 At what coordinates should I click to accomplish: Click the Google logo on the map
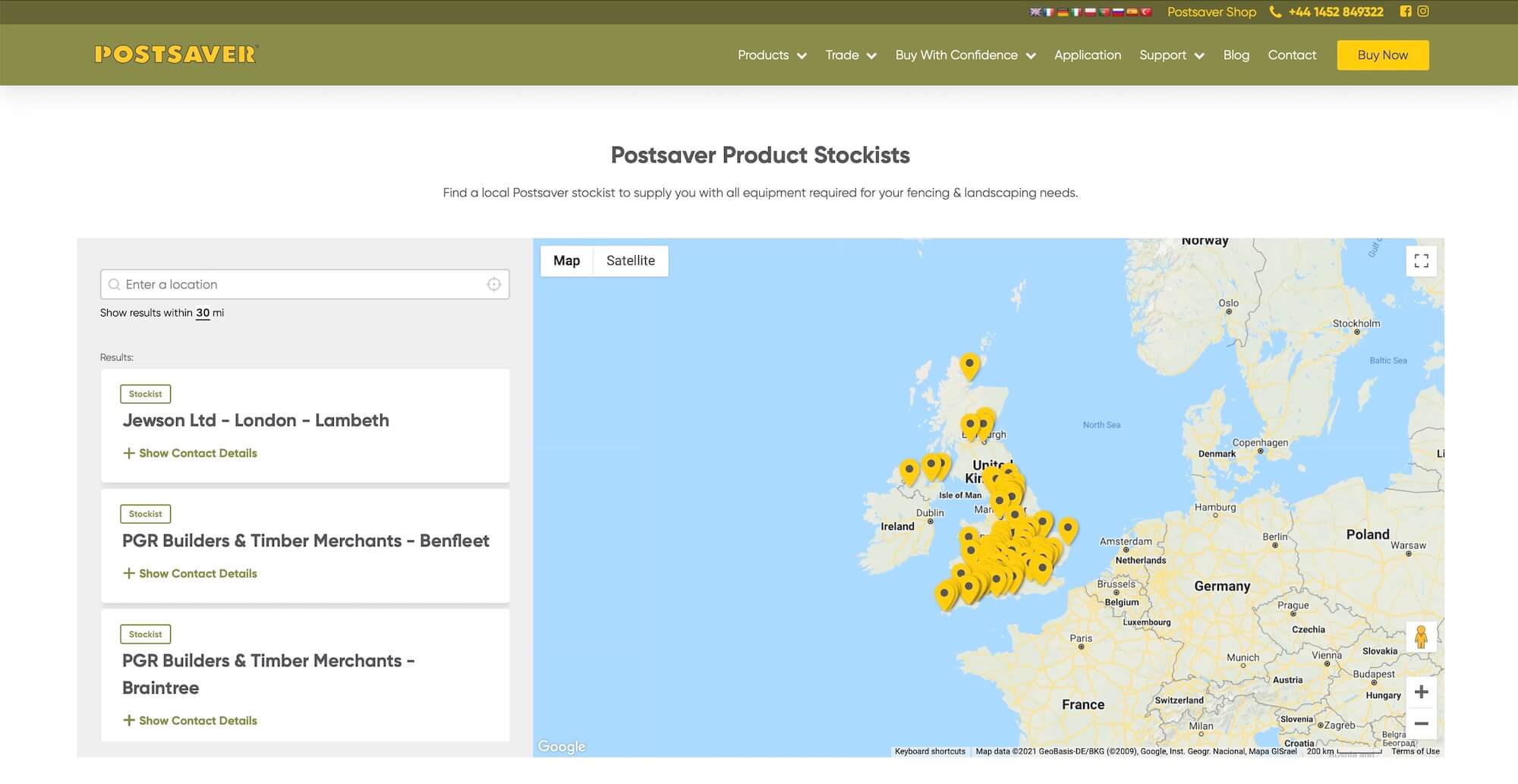[562, 746]
